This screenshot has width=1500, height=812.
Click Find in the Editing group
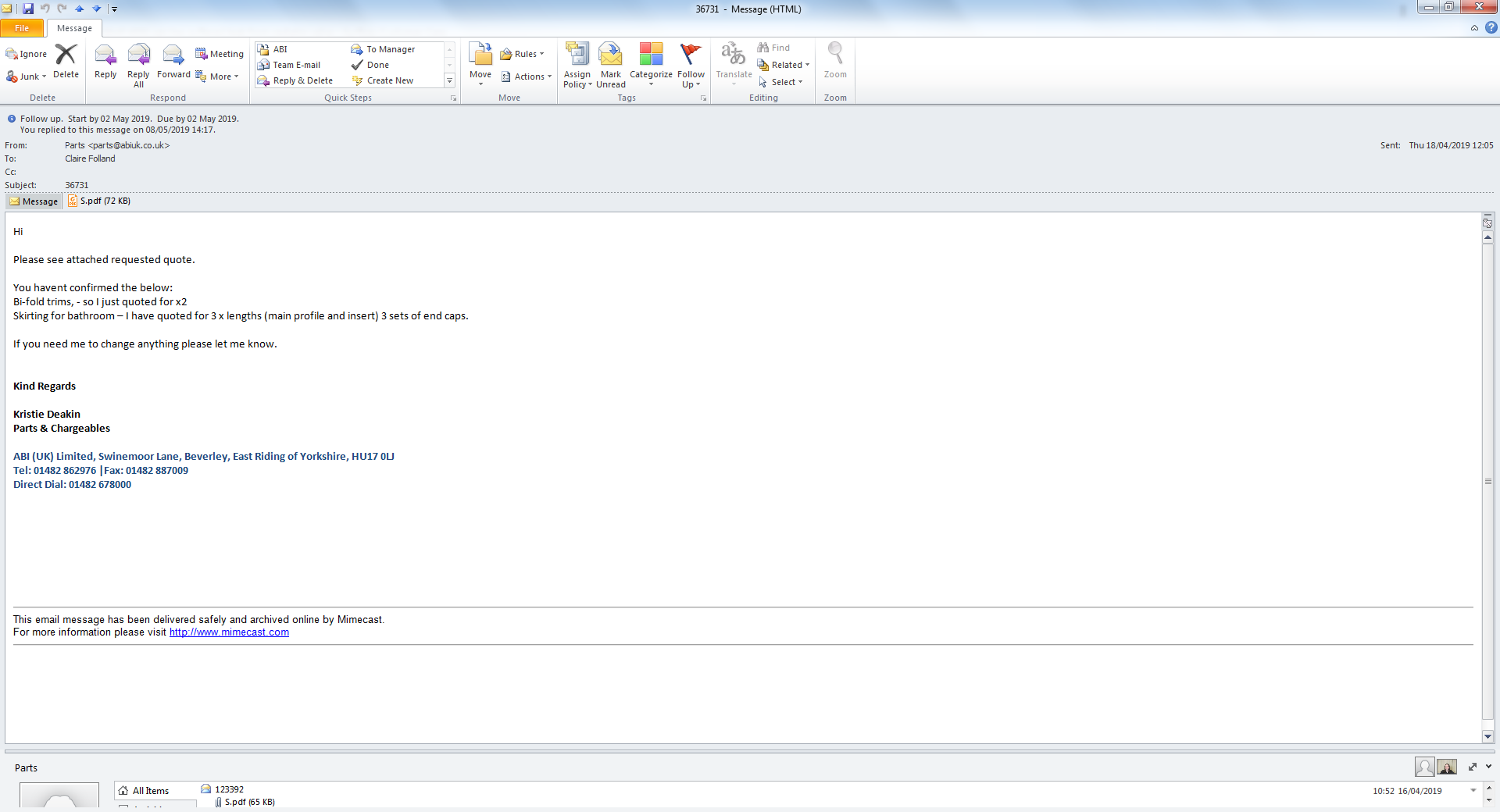(x=773, y=48)
